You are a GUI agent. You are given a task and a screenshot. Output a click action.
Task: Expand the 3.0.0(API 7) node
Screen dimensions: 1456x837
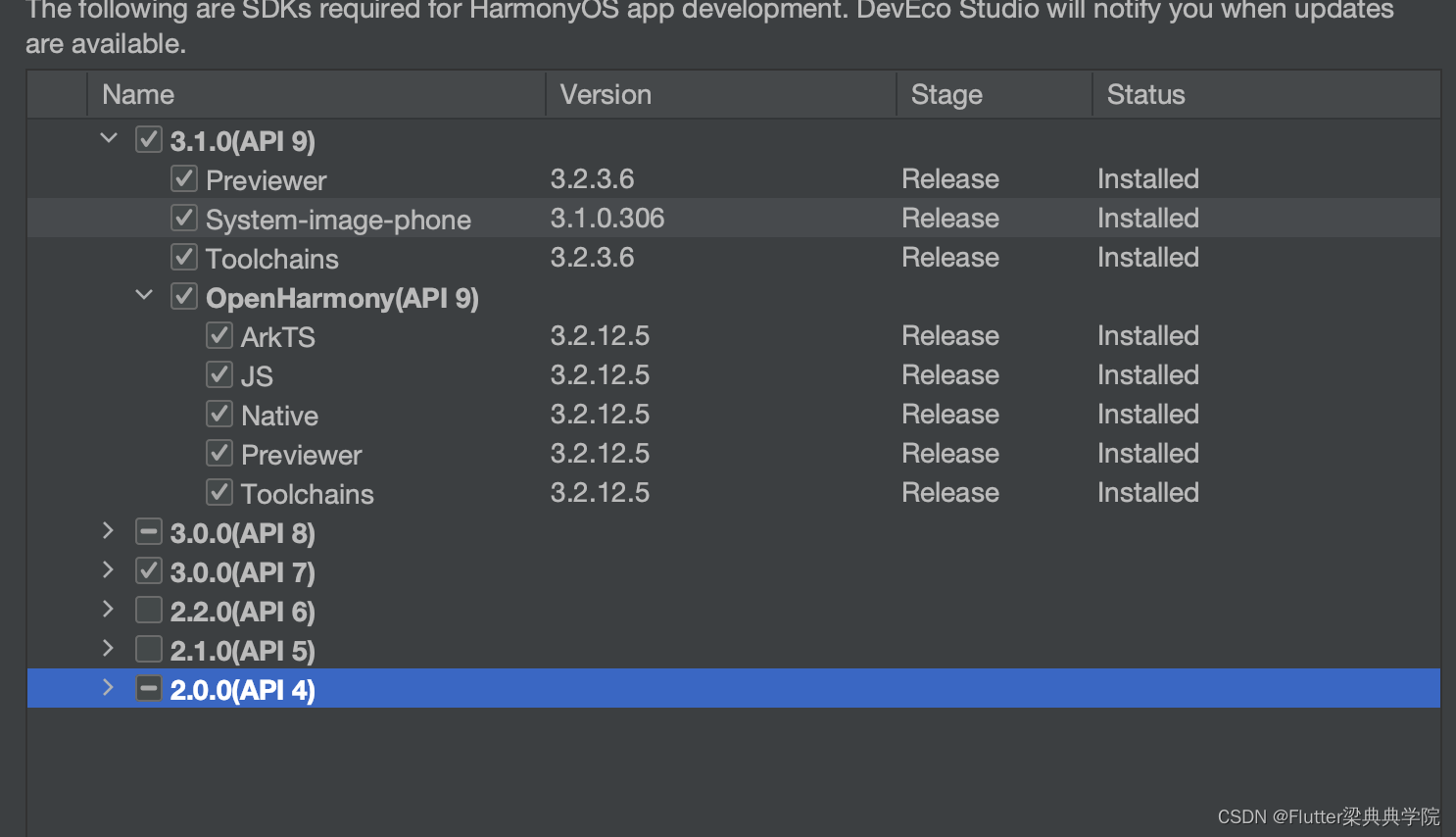(x=108, y=569)
